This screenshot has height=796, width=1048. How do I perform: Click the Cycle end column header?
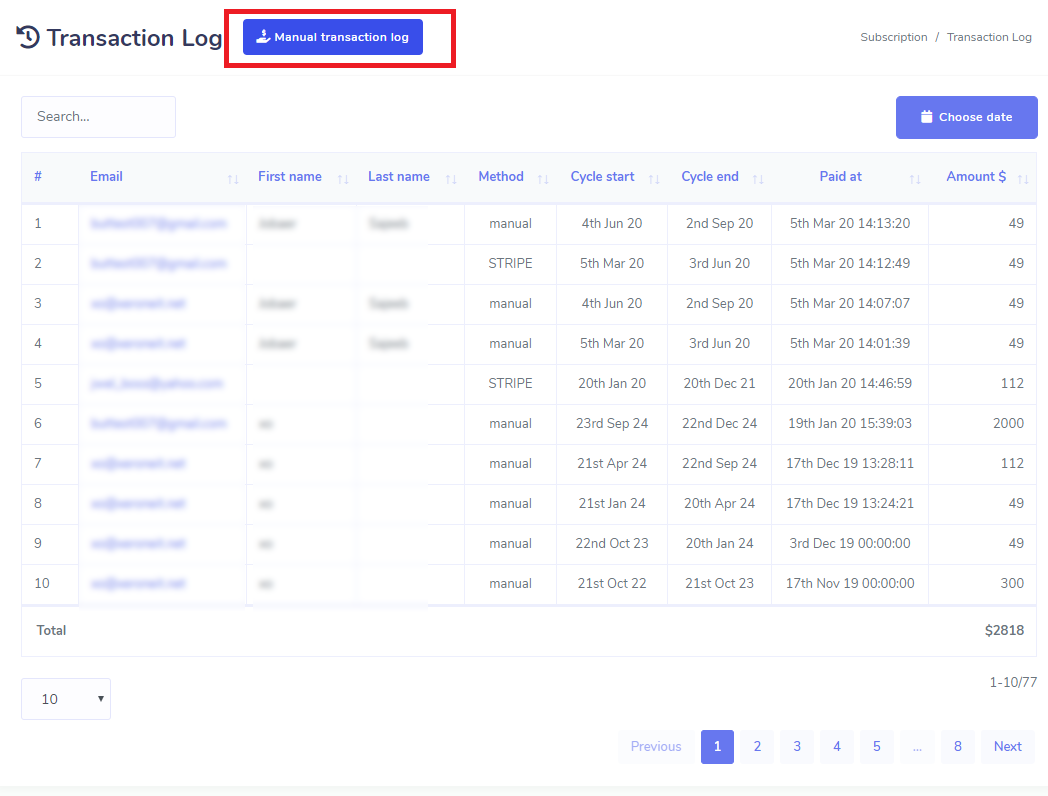click(x=710, y=176)
